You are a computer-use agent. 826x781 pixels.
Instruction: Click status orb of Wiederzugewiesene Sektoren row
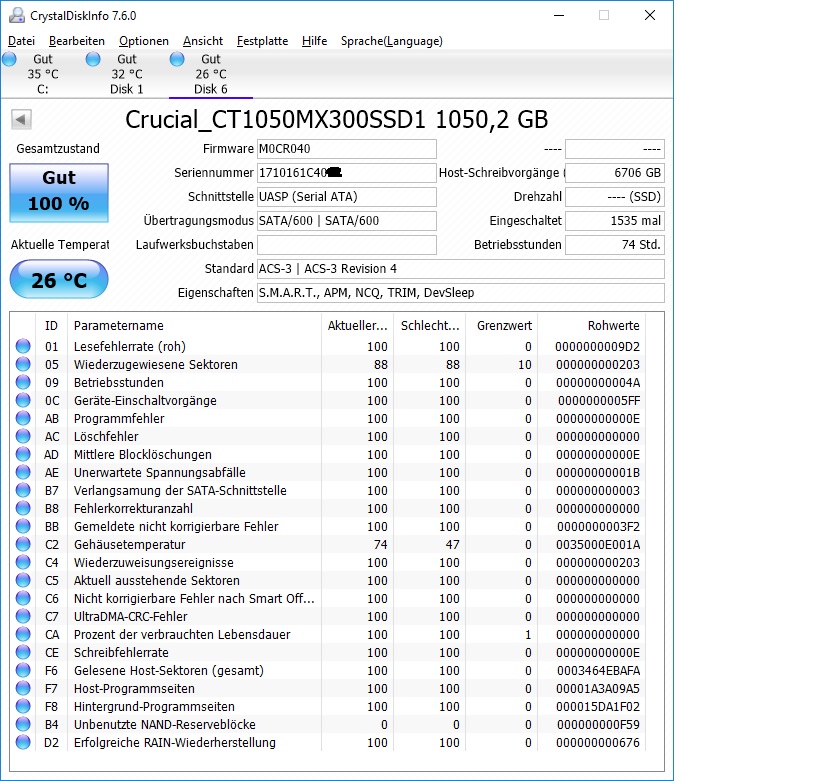(23, 364)
